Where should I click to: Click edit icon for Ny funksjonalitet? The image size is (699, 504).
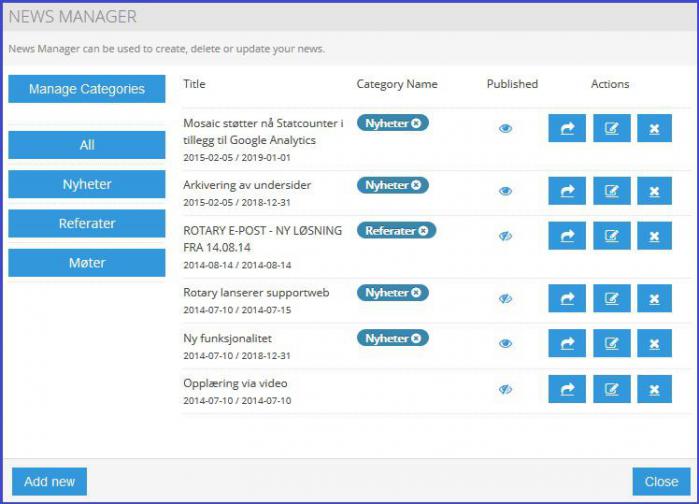coord(611,344)
